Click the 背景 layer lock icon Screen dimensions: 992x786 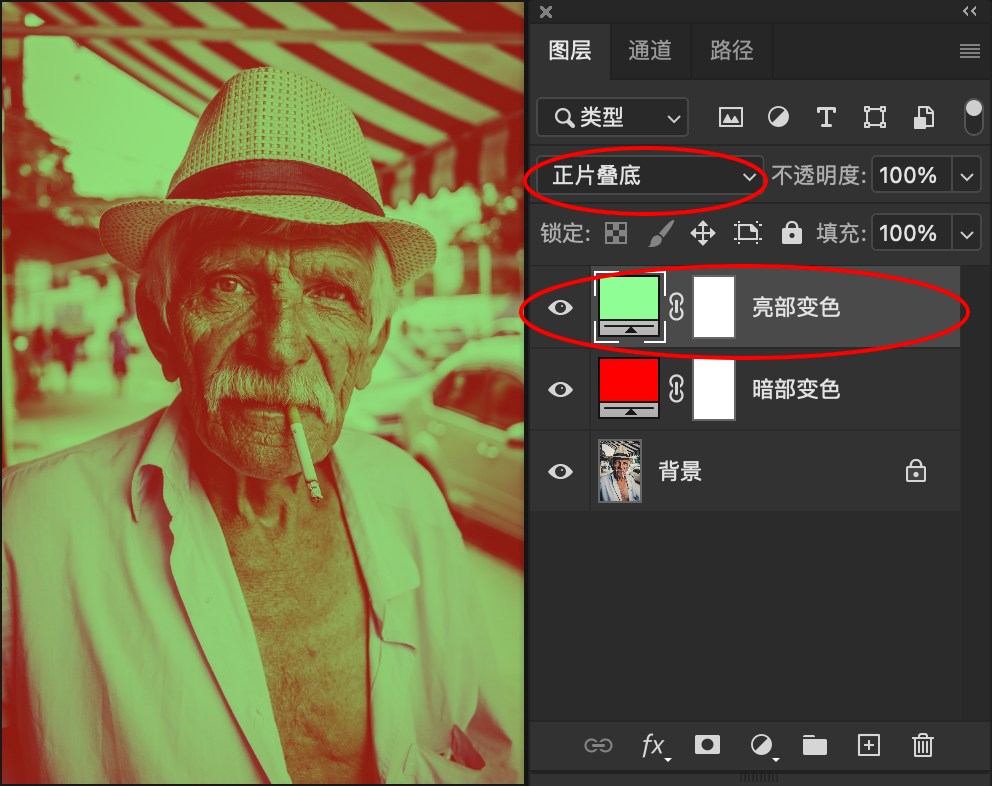point(915,471)
